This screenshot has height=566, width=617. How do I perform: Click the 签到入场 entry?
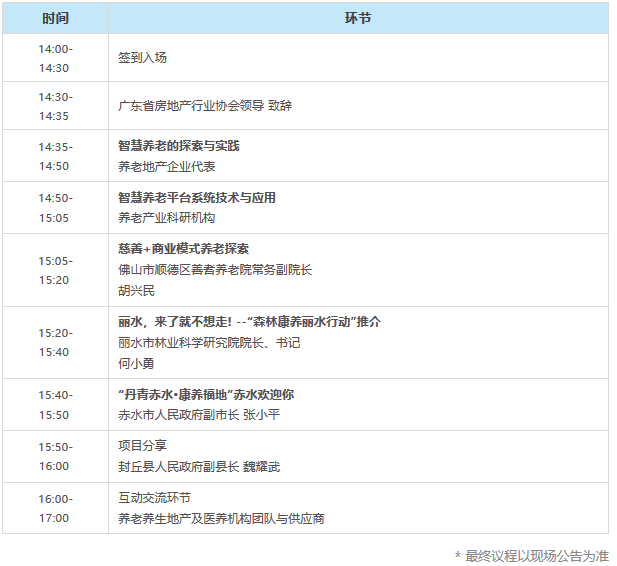142,58
